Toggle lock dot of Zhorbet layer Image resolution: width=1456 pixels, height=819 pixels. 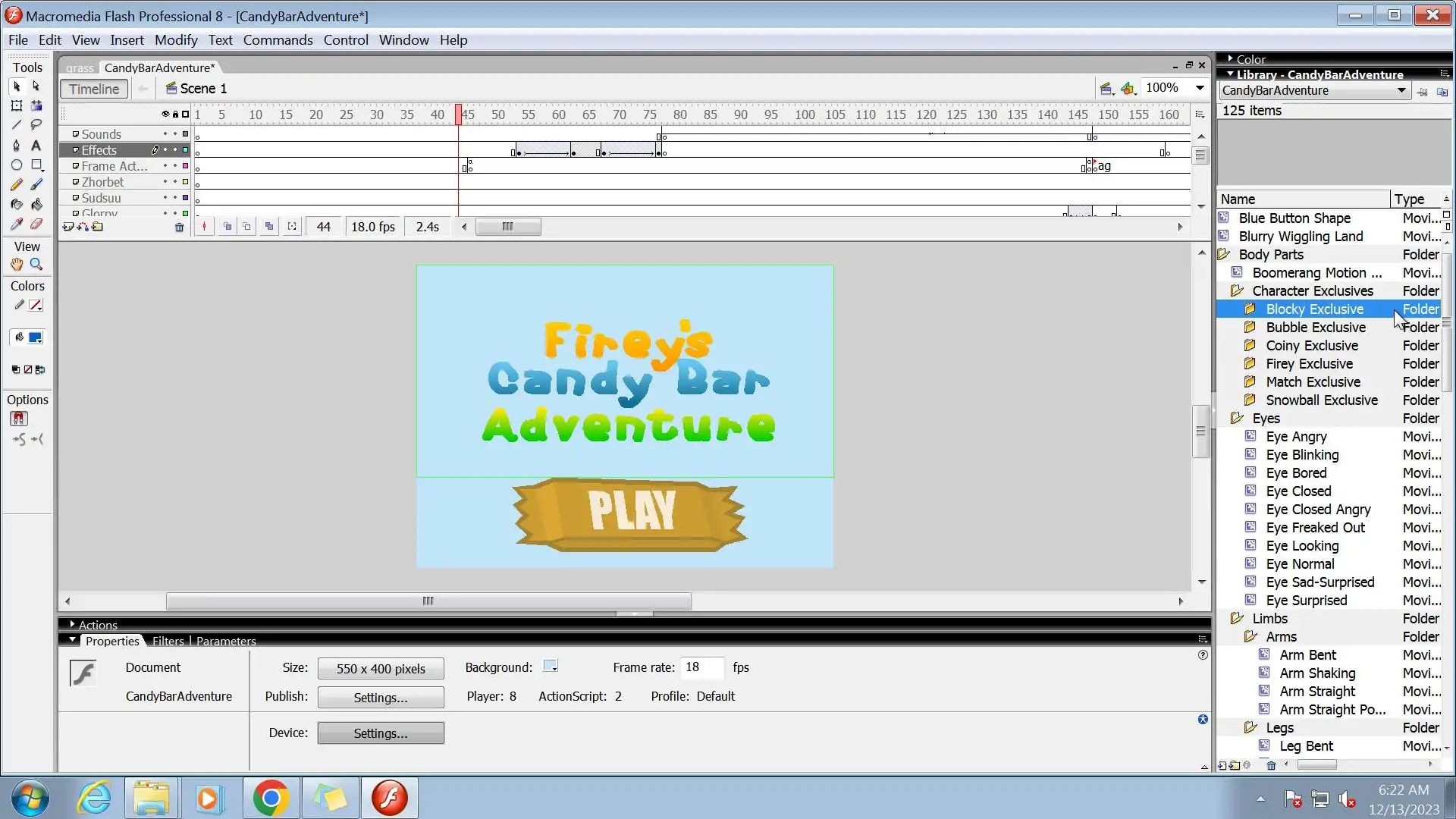[174, 182]
